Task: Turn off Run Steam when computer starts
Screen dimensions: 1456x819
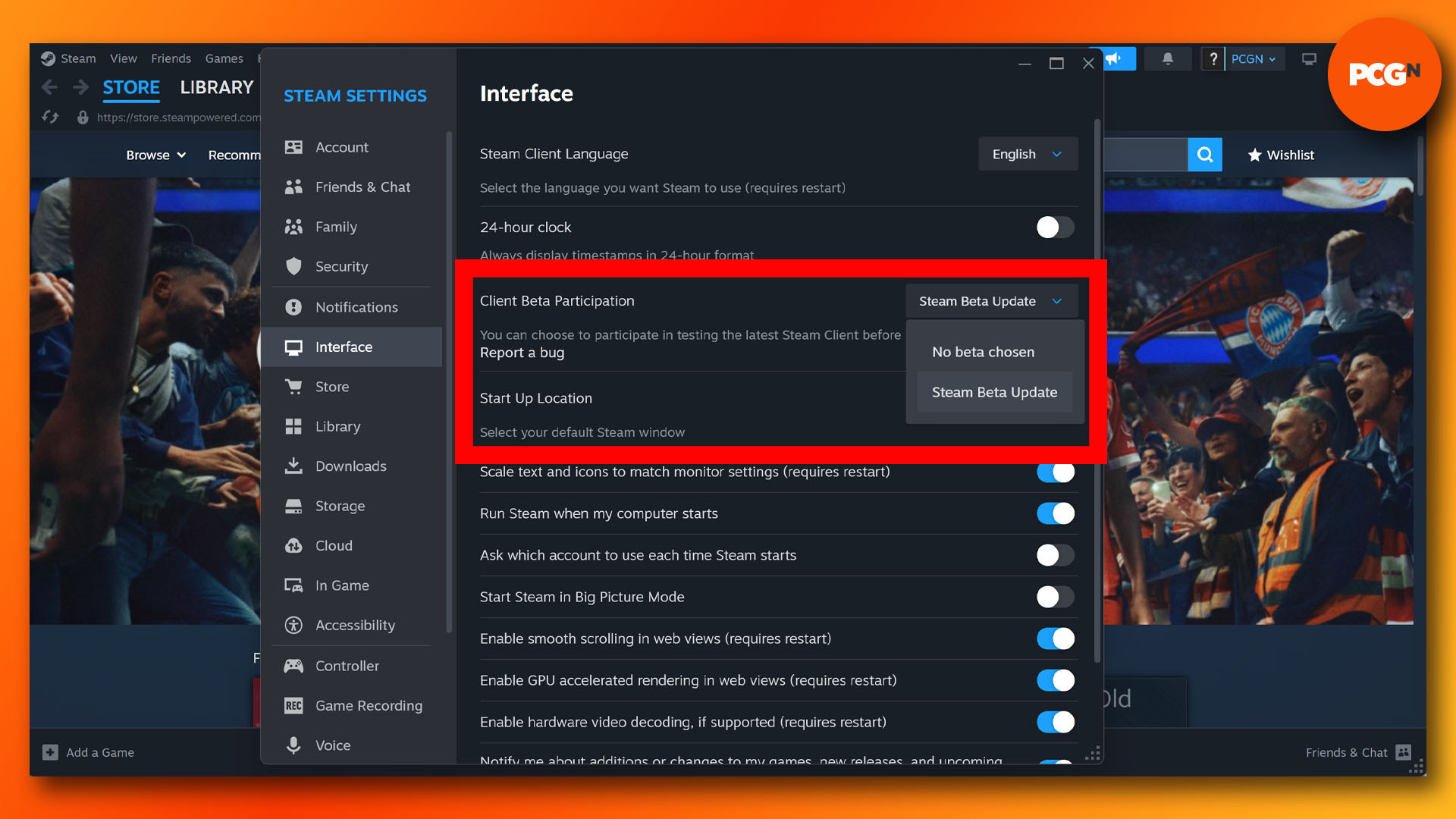Action: (x=1056, y=513)
